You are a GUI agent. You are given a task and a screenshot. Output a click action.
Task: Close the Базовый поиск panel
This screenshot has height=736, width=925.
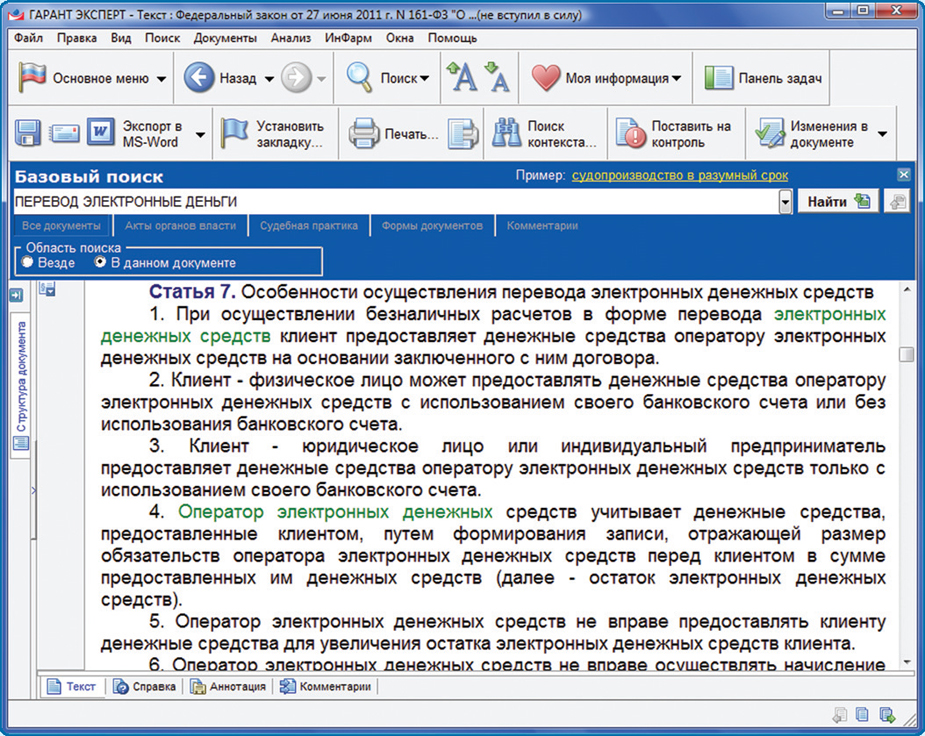pos(904,175)
